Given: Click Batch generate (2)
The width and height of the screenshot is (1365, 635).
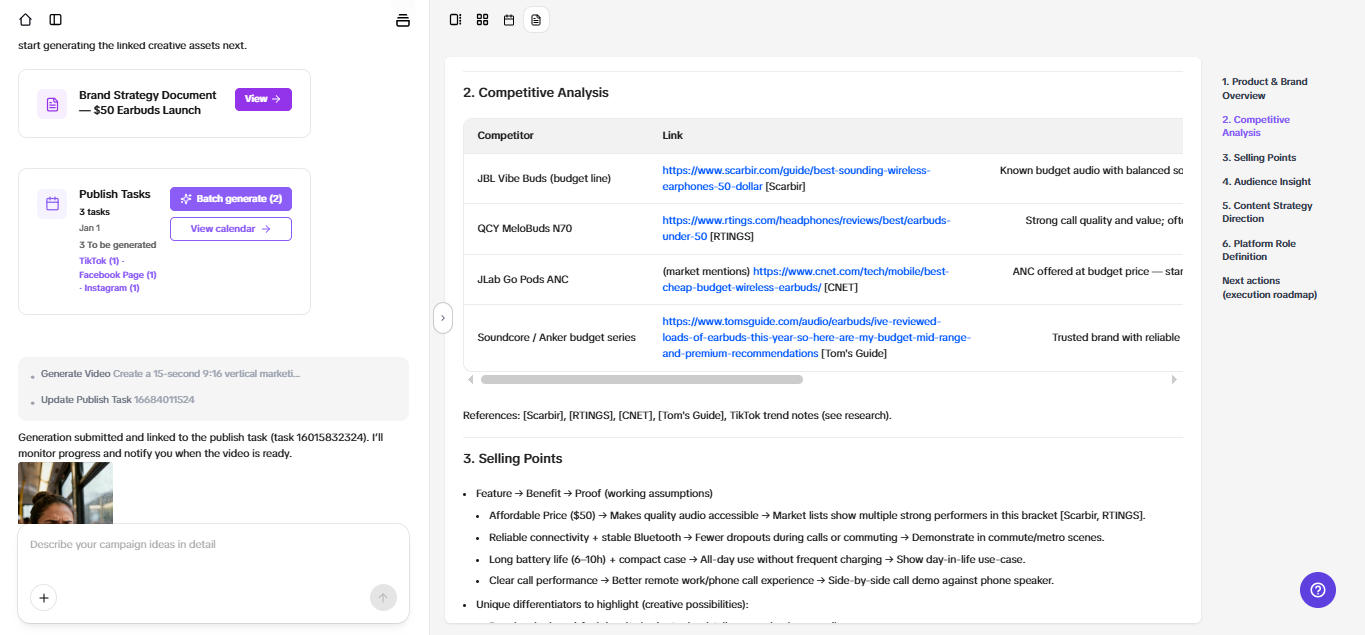Looking at the screenshot, I should (230, 199).
